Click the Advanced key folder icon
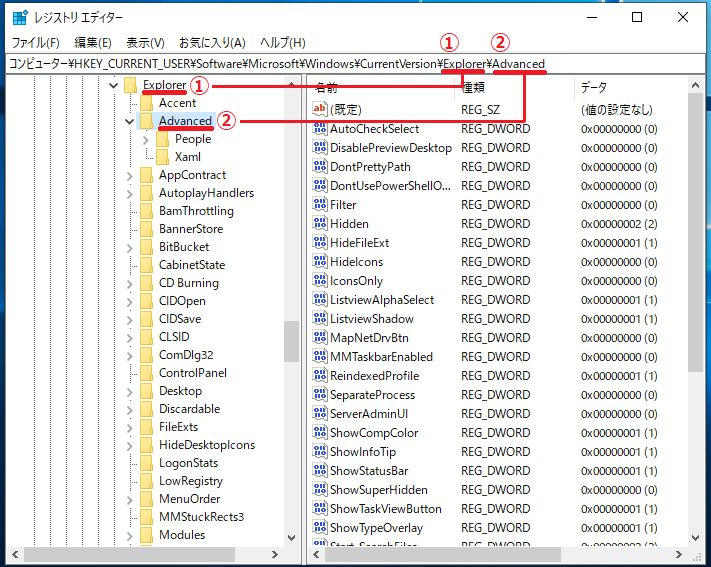Image resolution: width=711 pixels, height=567 pixels. 146,121
